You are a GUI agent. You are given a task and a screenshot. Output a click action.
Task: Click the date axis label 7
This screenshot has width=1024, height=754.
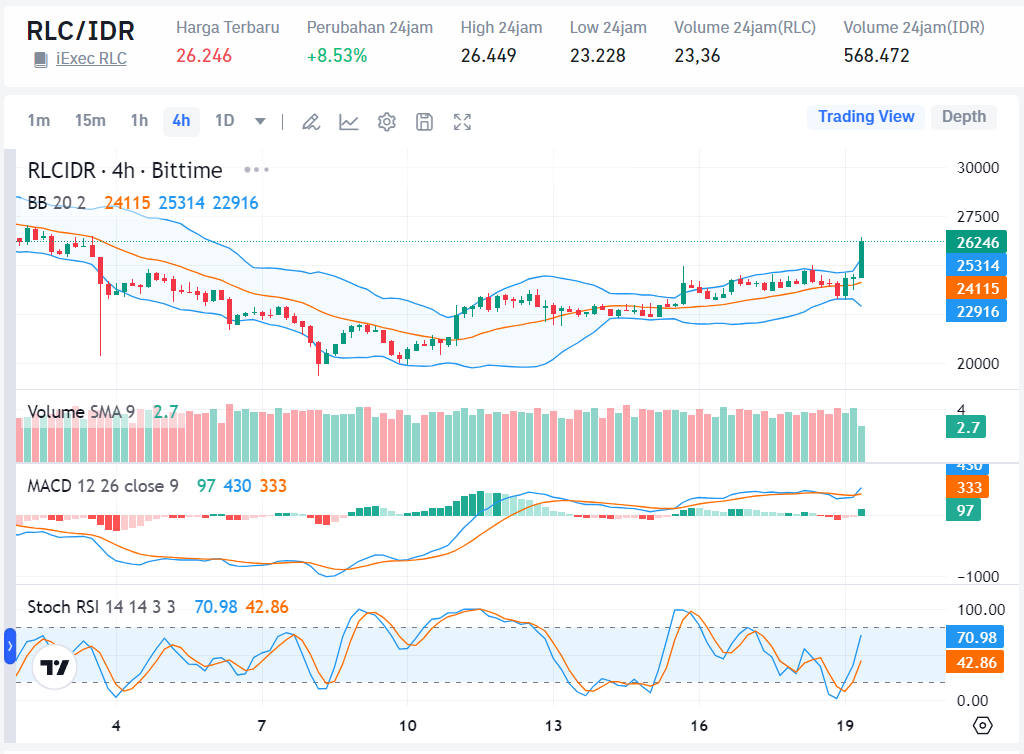[x=262, y=725]
